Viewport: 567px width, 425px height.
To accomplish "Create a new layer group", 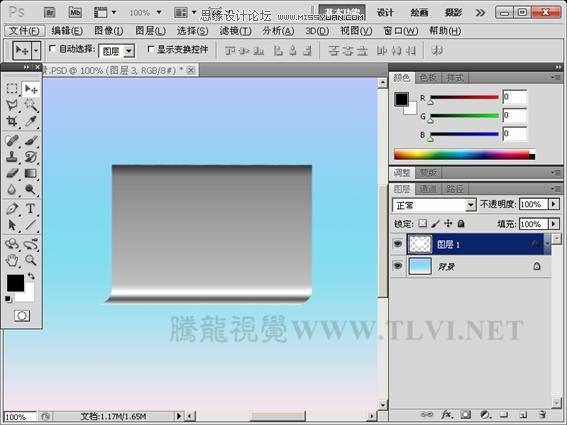I will click(x=504, y=414).
